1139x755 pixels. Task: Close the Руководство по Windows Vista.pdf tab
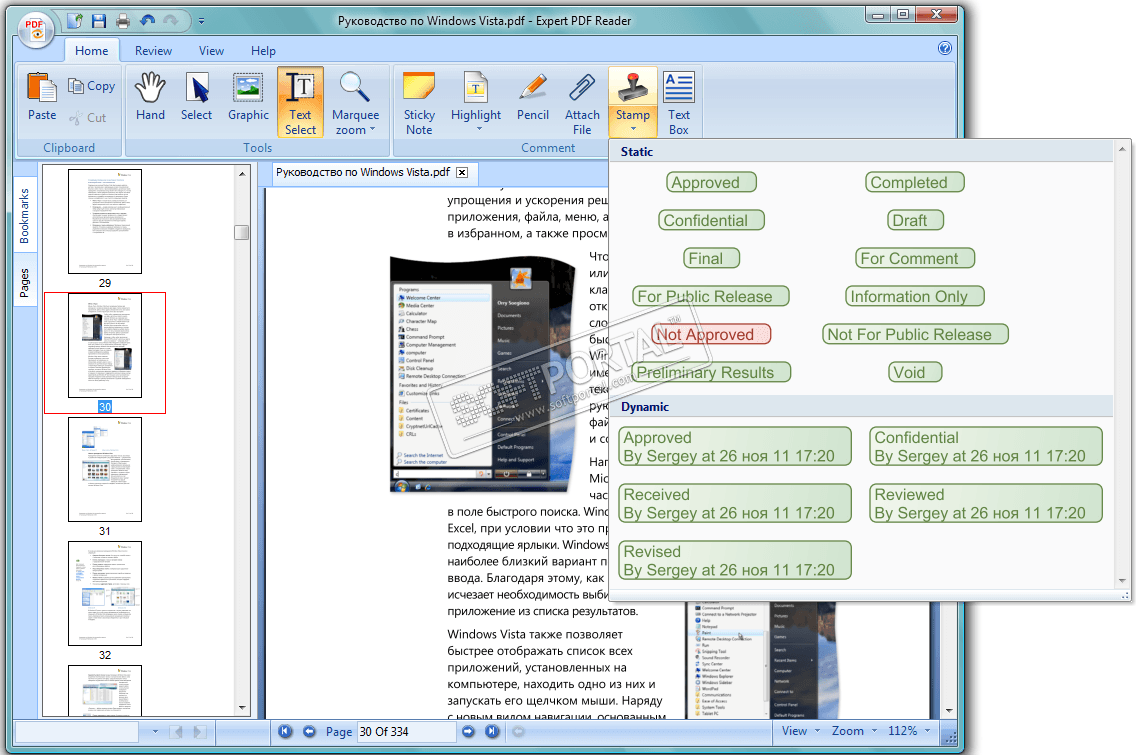[x=462, y=172]
